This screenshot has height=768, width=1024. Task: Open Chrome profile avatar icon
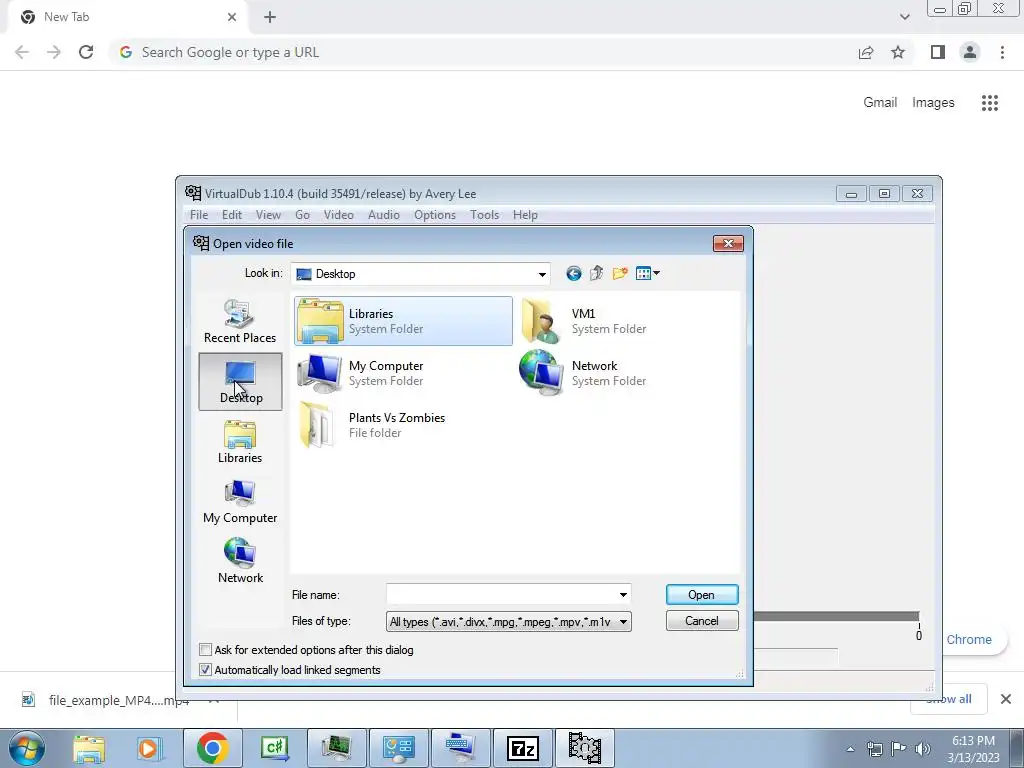click(970, 52)
